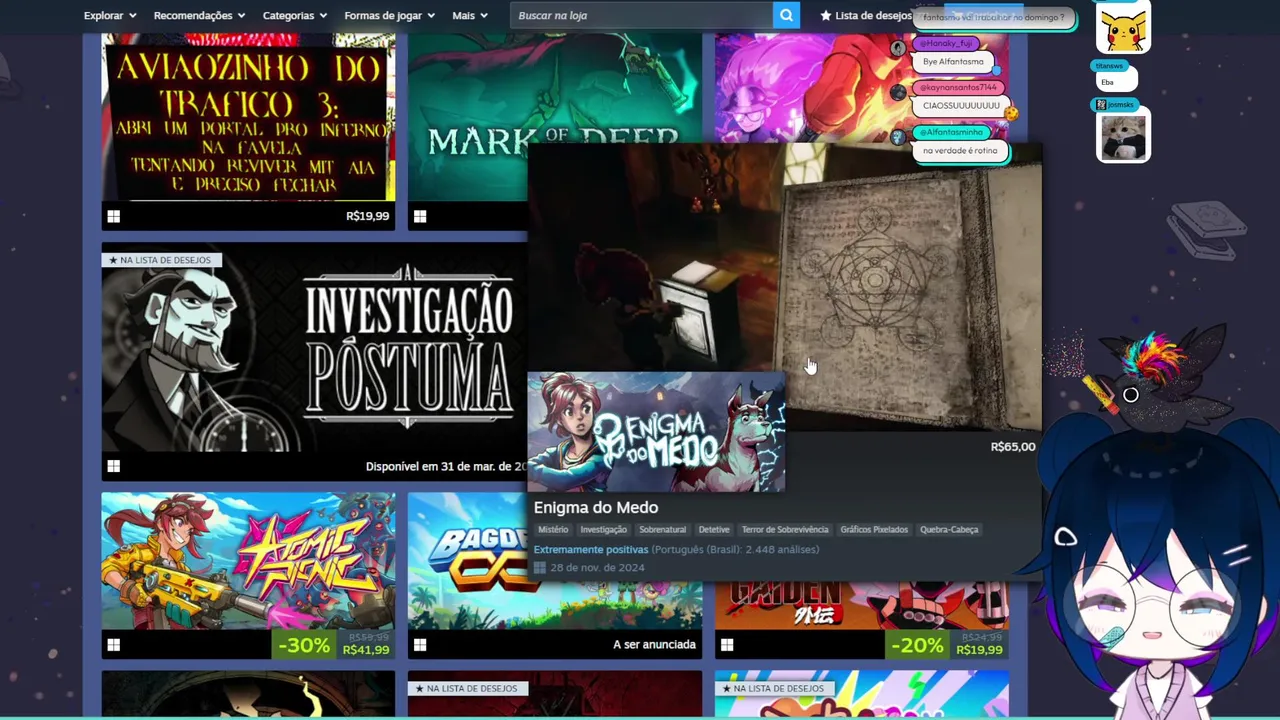Click Windows icon on Atomic Picnic card
Screen dimensions: 1280x720
[x=113, y=645]
